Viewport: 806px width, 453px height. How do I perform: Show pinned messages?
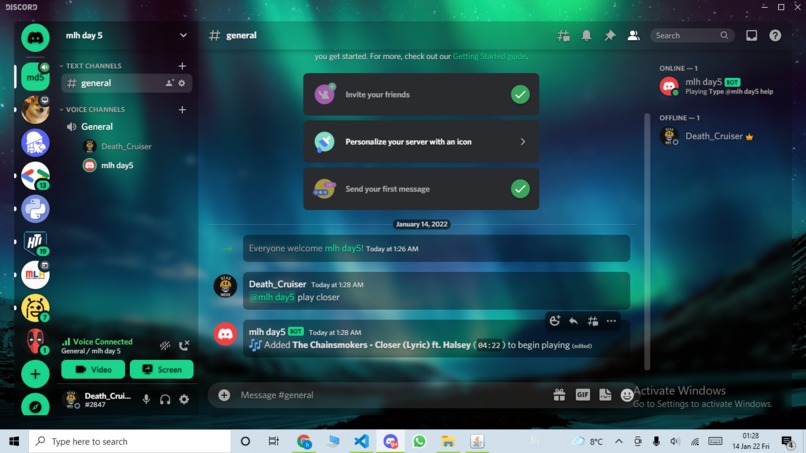[610, 35]
